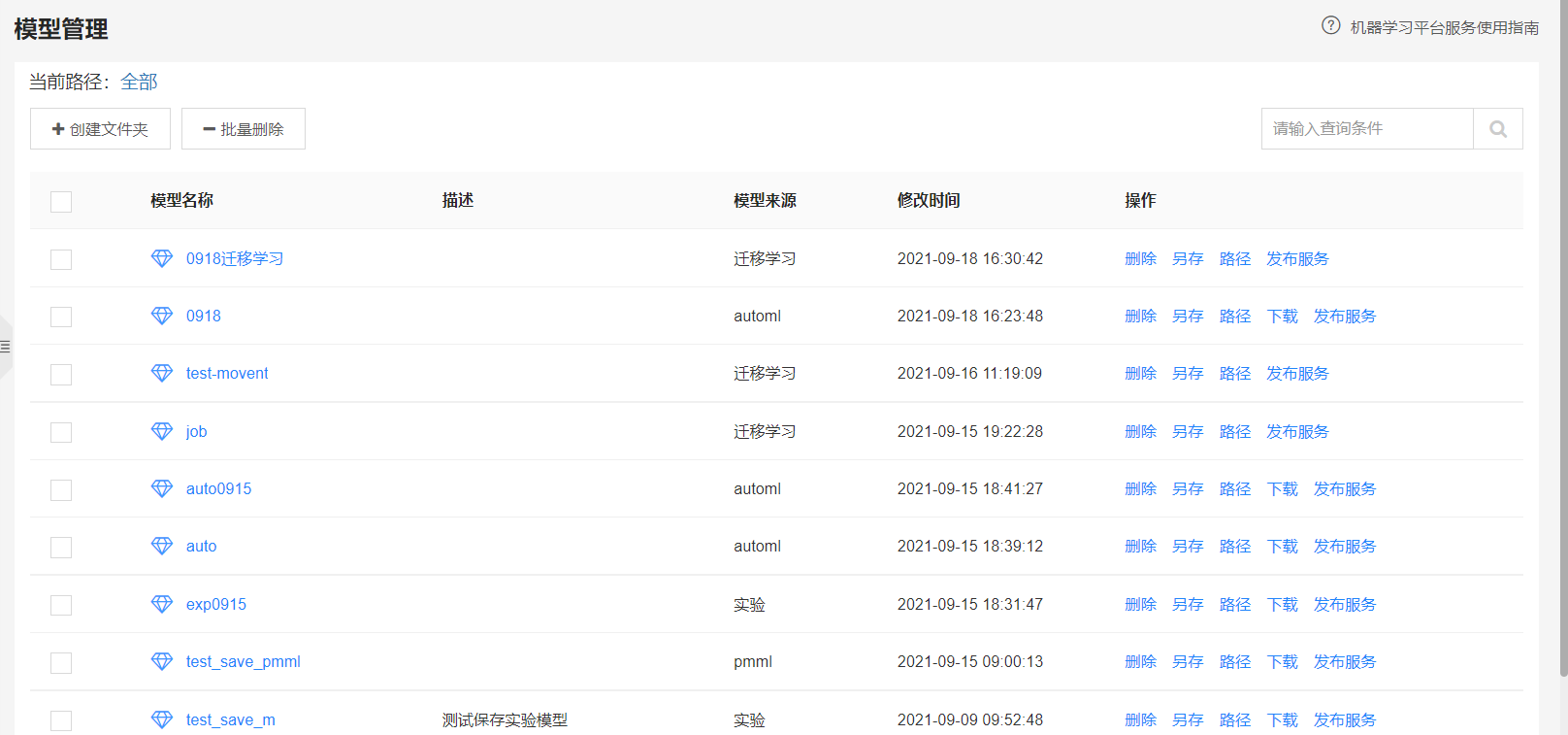Click 删除 for exp0915
This screenshot has width=1568, height=735.
1141,604
